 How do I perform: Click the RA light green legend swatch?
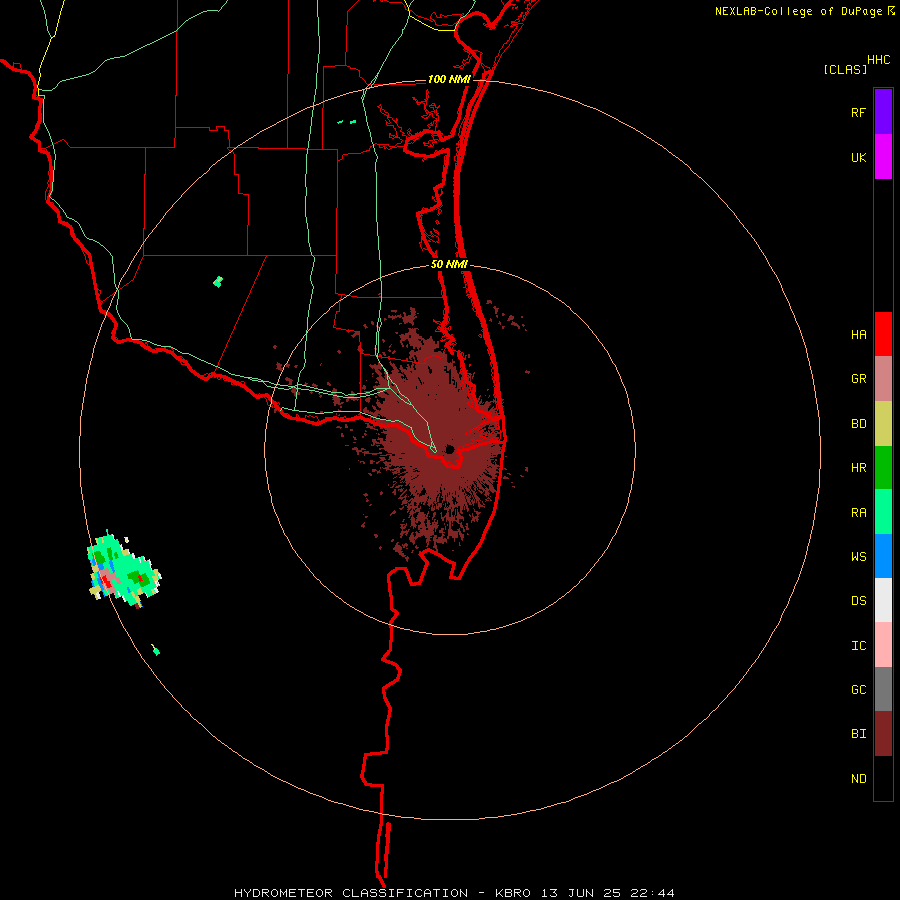[883, 512]
